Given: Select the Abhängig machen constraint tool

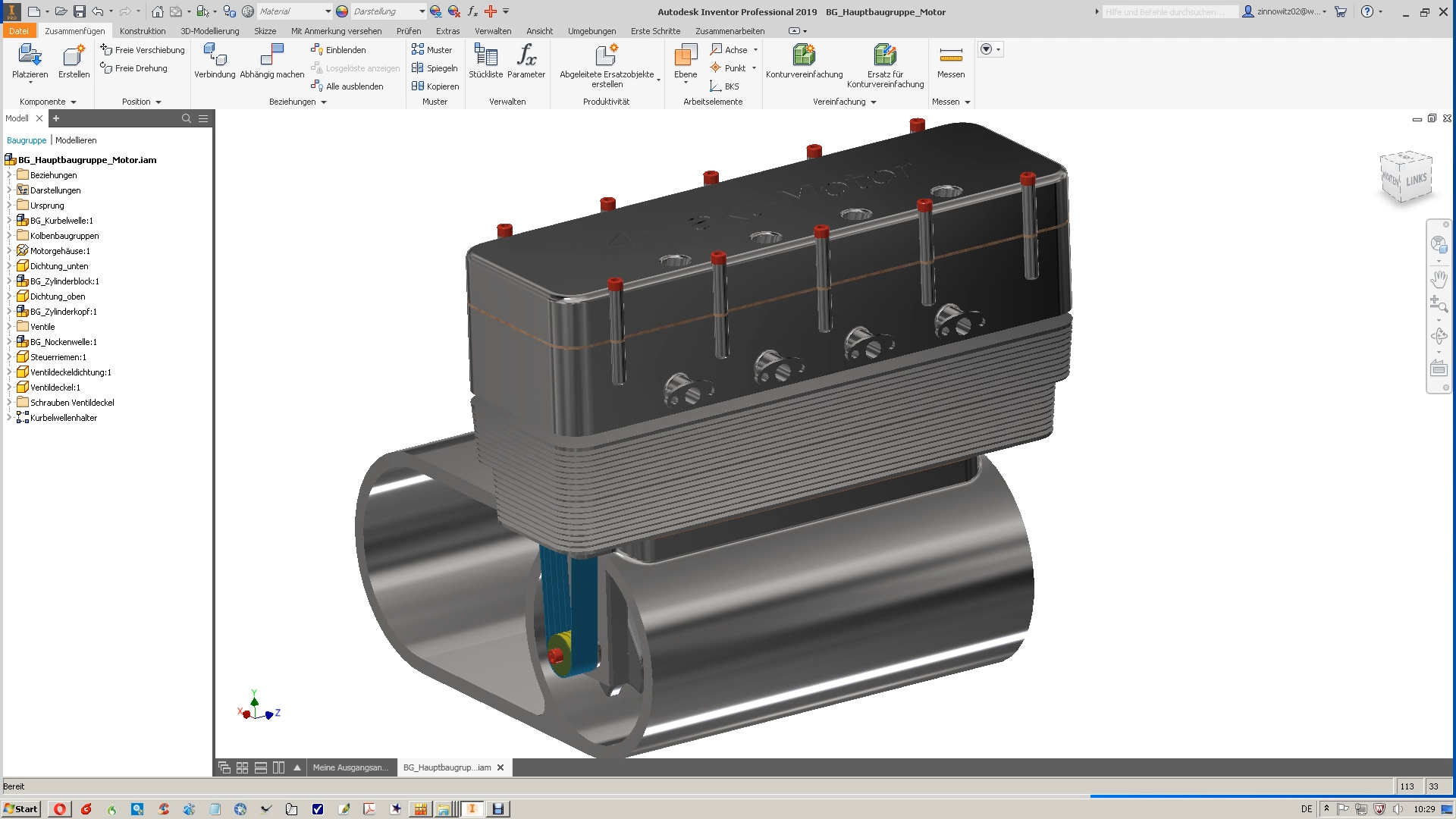Looking at the screenshot, I should (x=271, y=55).
